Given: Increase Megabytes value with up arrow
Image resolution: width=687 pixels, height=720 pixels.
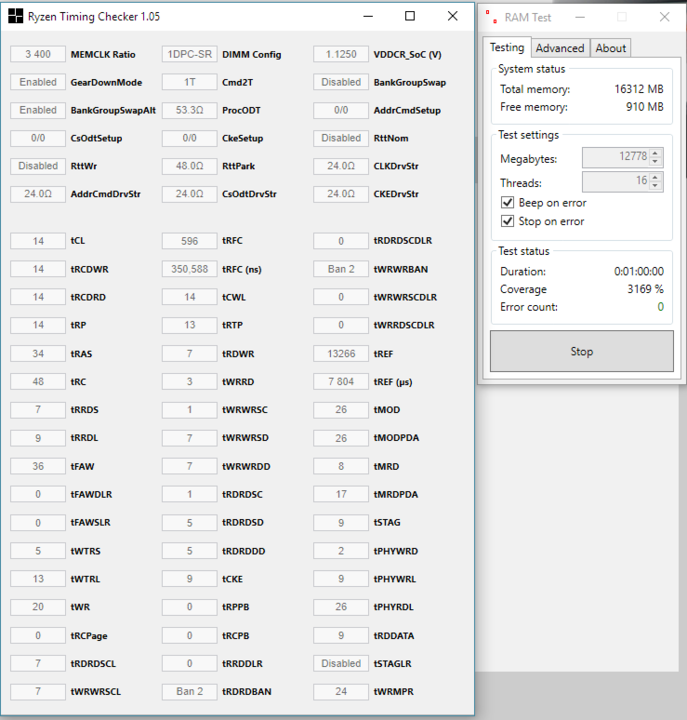Looking at the screenshot, I should pos(655,153).
